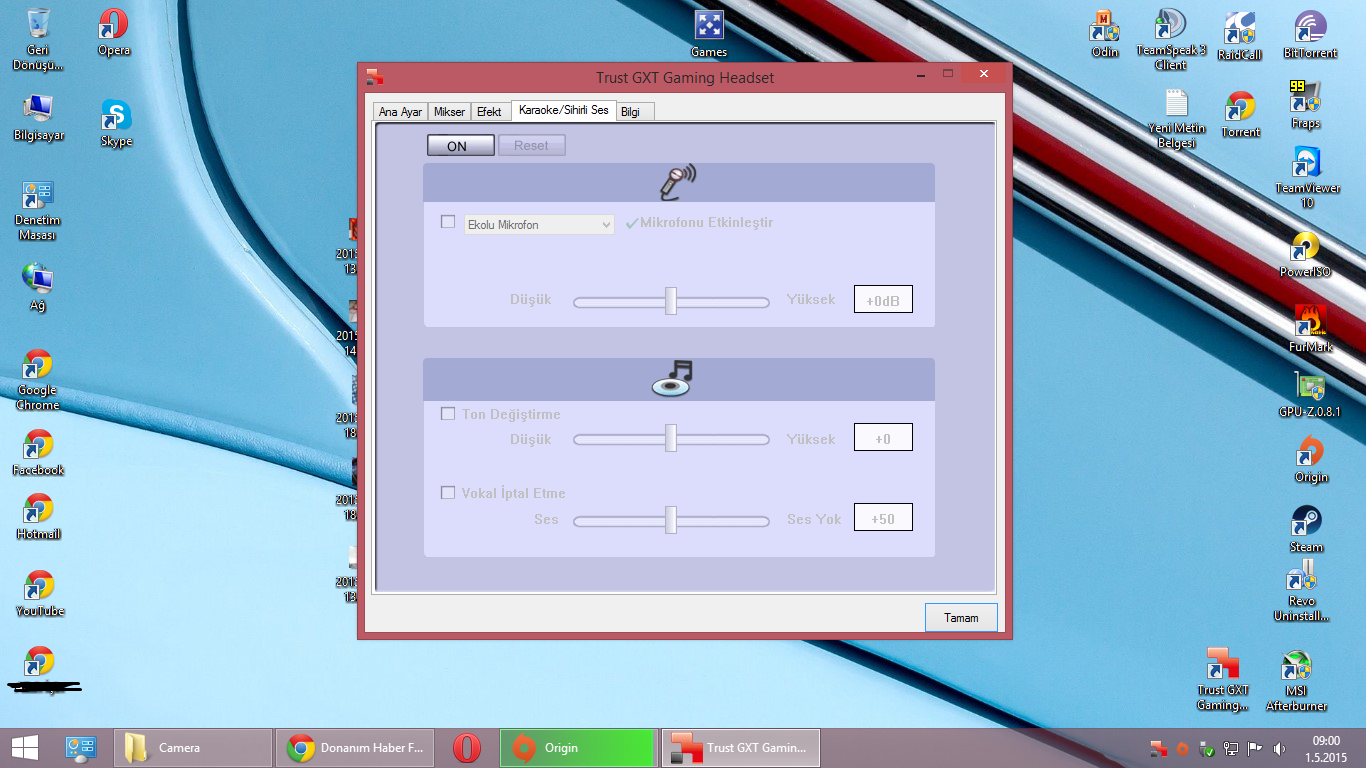Open the Skype desktop shortcut

pos(116,123)
